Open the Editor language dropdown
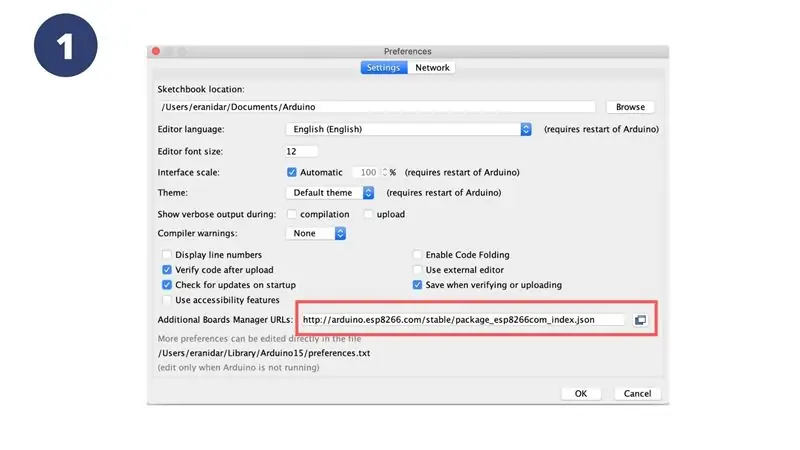Screen dimensions: 800x450 (409, 130)
